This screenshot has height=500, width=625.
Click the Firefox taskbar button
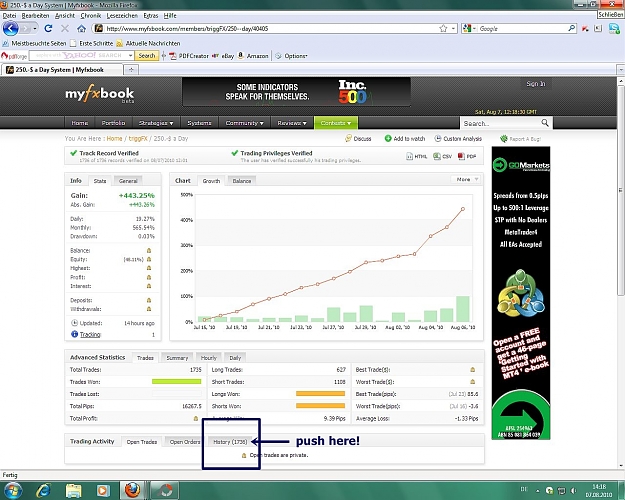133,490
